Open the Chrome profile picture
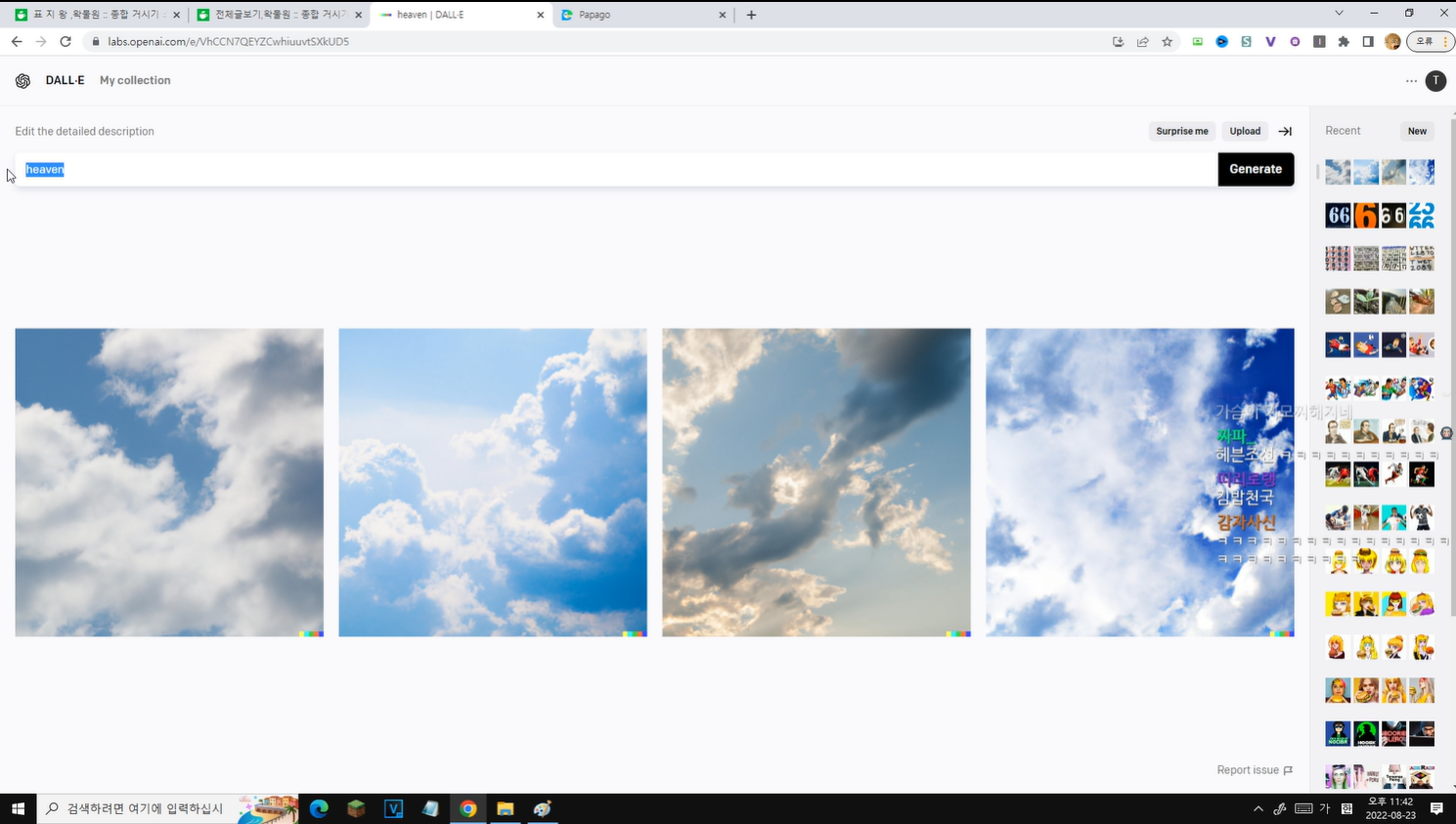1456x824 pixels. tap(1392, 42)
